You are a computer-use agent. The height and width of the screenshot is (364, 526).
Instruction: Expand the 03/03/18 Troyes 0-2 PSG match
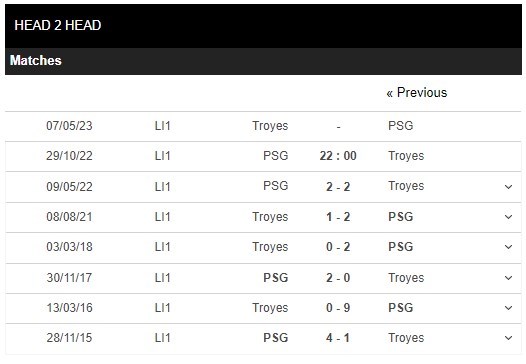point(508,247)
